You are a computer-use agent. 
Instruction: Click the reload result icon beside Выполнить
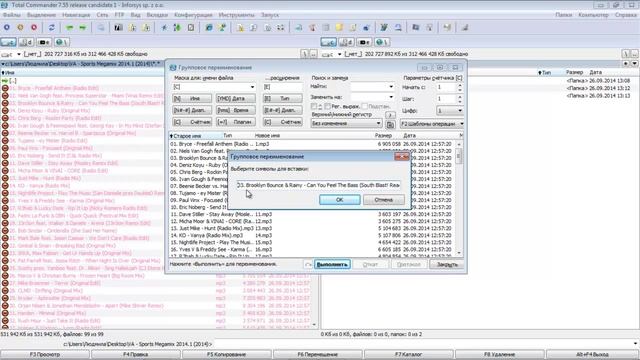tap(308, 264)
